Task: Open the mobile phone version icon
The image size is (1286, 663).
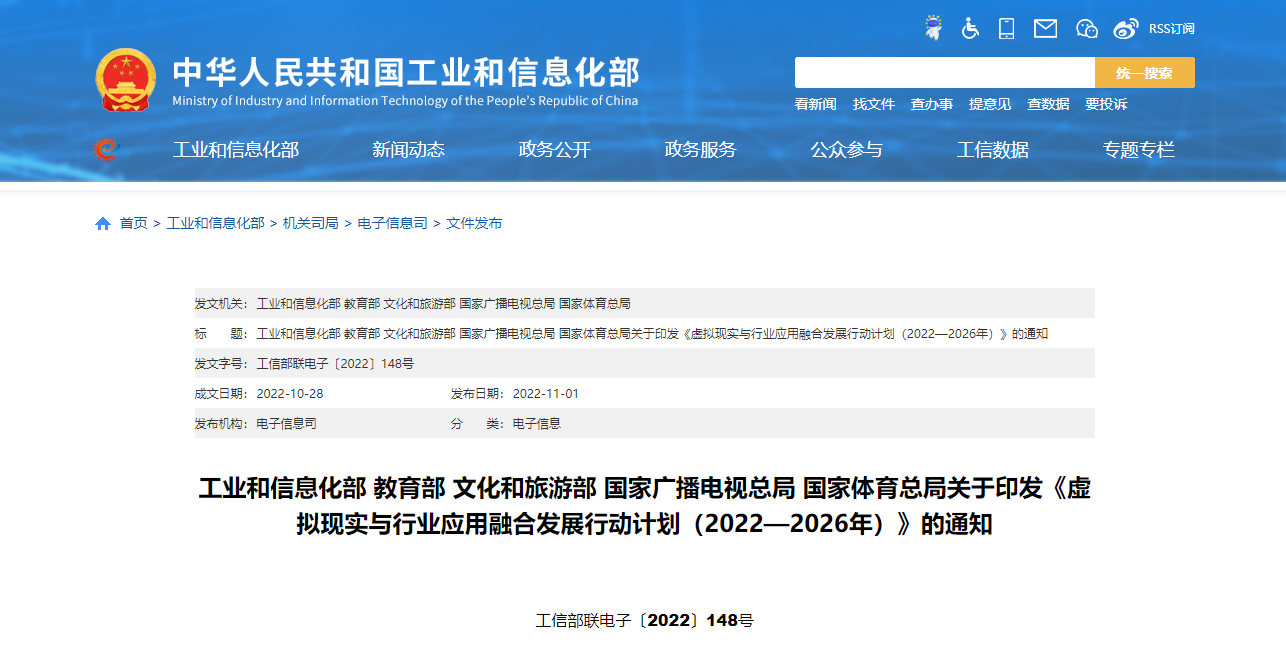Action: 1007,28
